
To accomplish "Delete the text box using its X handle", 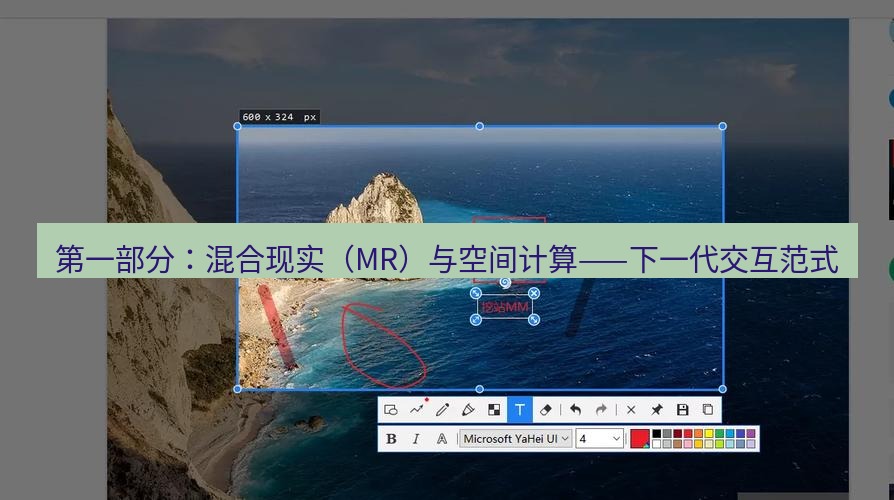I will pos(534,293).
